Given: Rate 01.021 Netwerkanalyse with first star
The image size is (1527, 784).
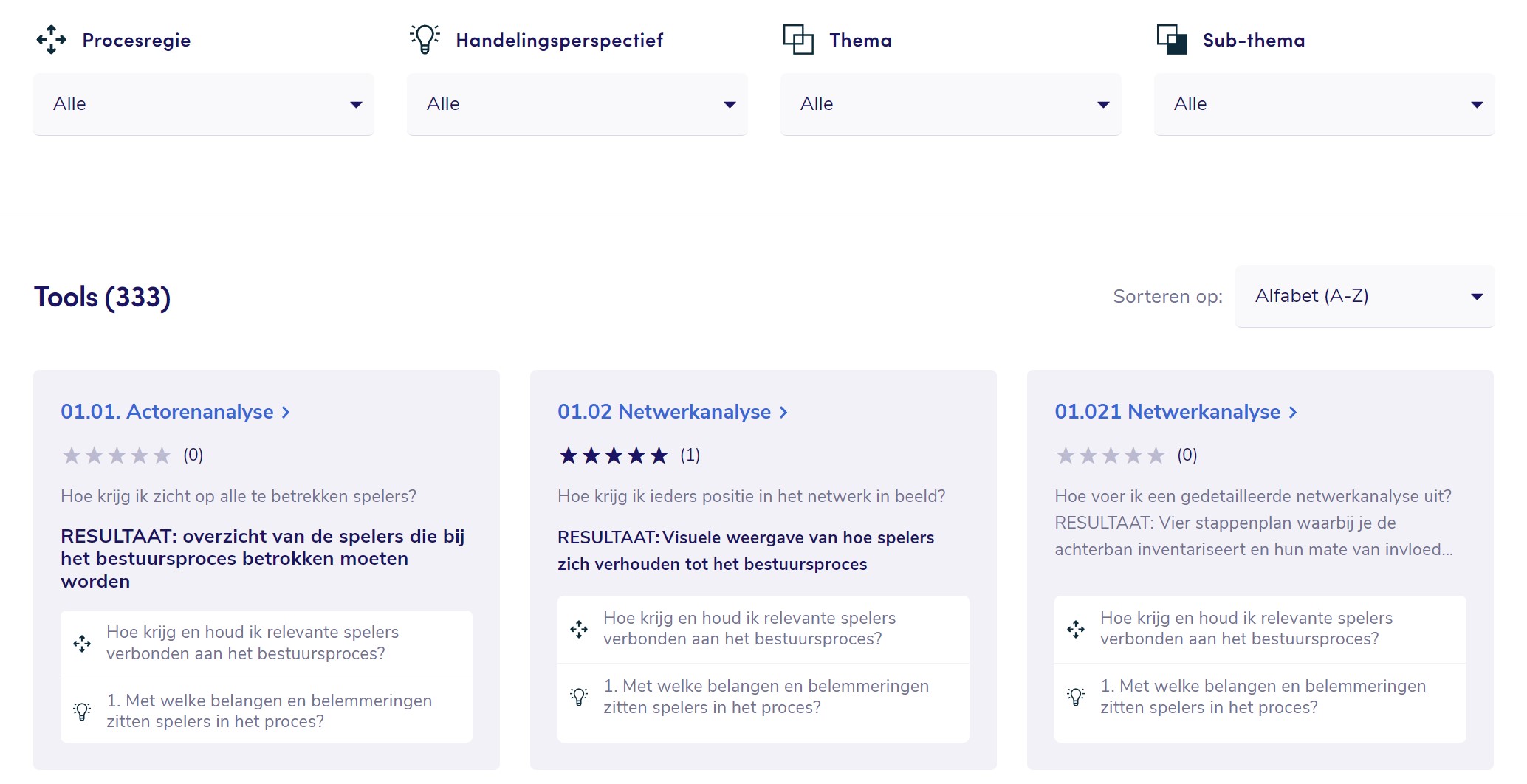Looking at the screenshot, I should pyautogui.click(x=1065, y=455).
